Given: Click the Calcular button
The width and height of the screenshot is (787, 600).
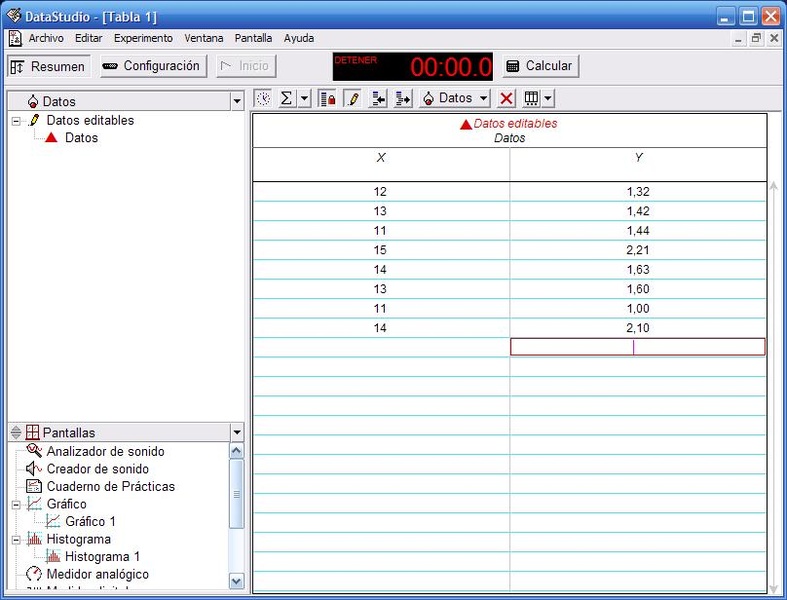Looking at the screenshot, I should click(540, 66).
